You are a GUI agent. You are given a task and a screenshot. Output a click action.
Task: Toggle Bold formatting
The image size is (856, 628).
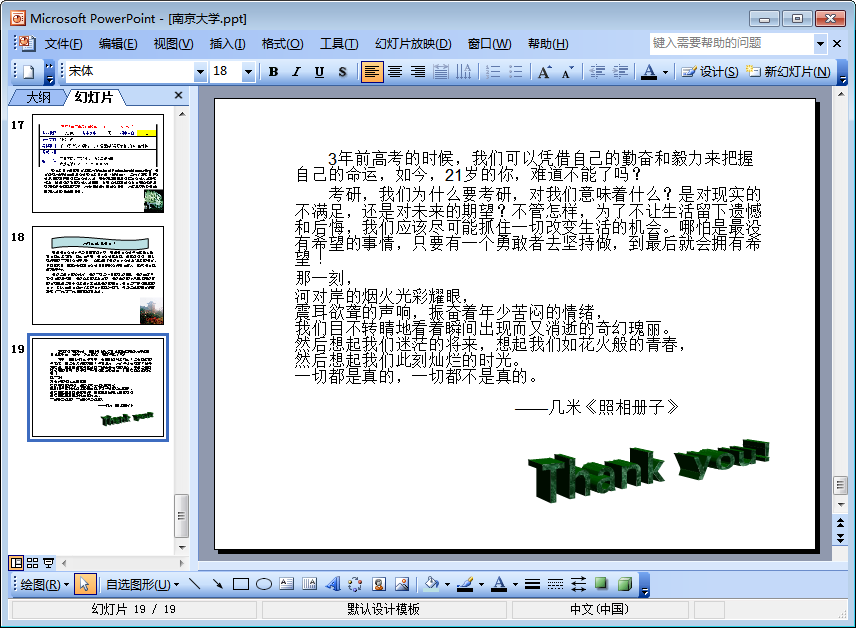point(274,72)
